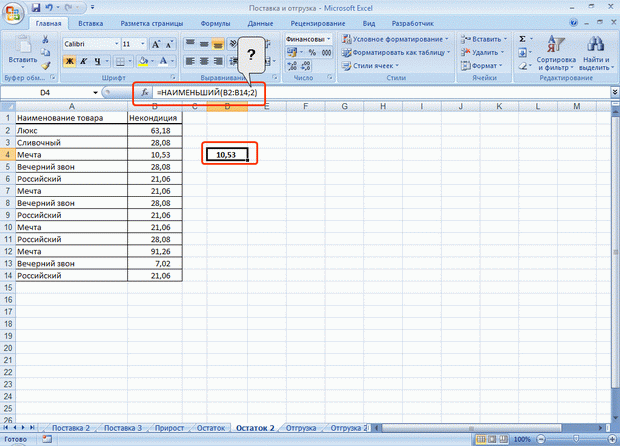Screen dimensions: 620x446
Task: Click the macro record icon in status bar
Action: point(47,439)
